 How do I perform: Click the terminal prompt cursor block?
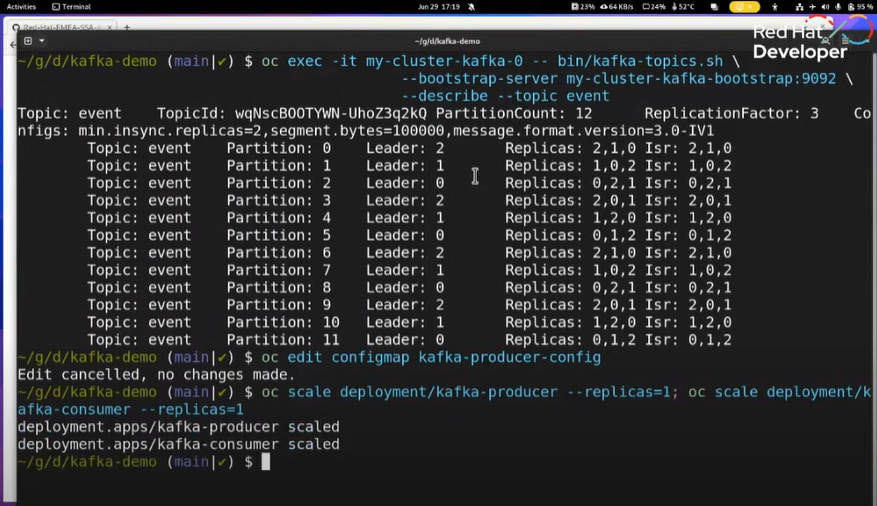click(266, 462)
